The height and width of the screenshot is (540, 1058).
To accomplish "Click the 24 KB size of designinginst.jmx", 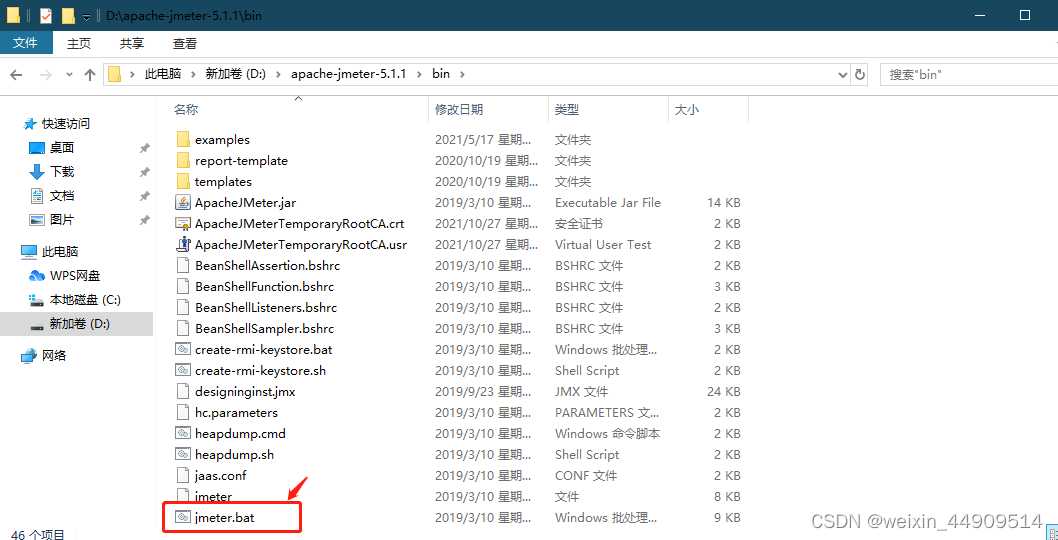I will pyautogui.click(x=723, y=392).
